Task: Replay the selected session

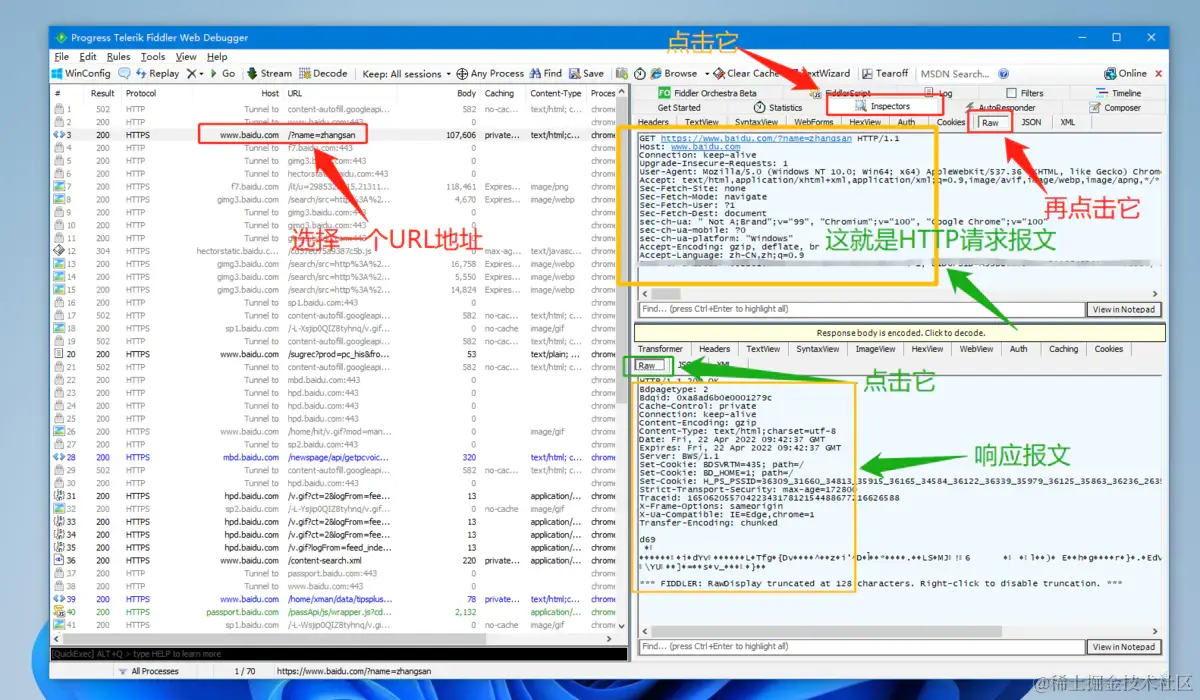Action: point(158,73)
